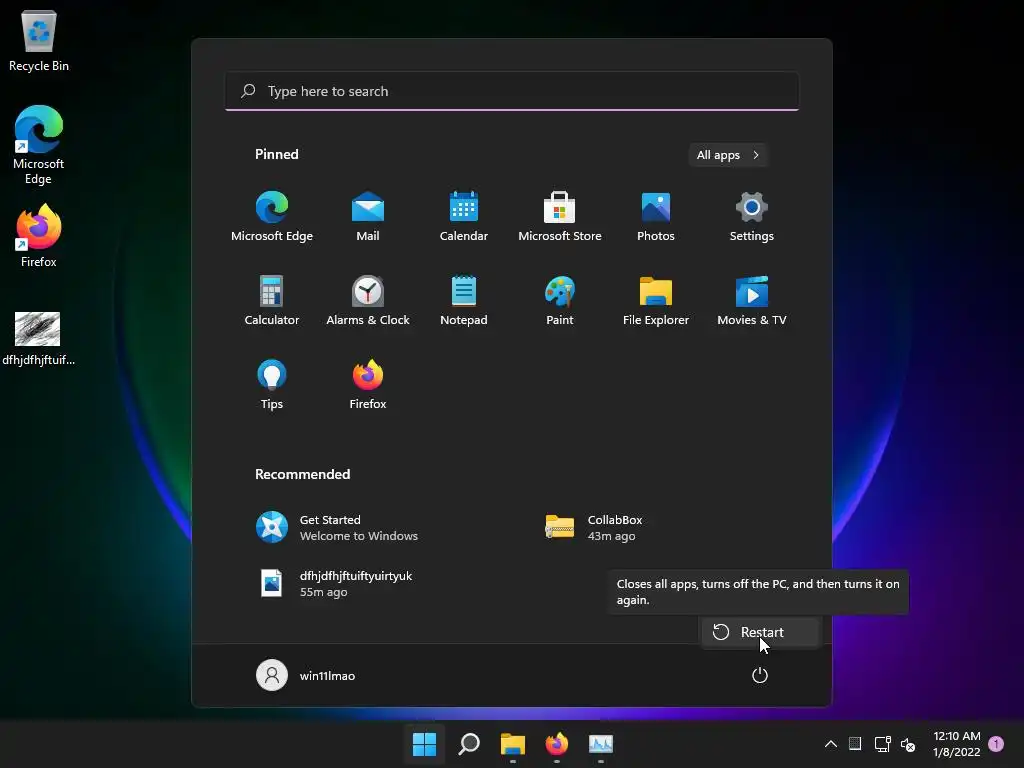This screenshot has width=1024, height=768.
Task: Click the Start button on taskbar
Action: [424, 743]
